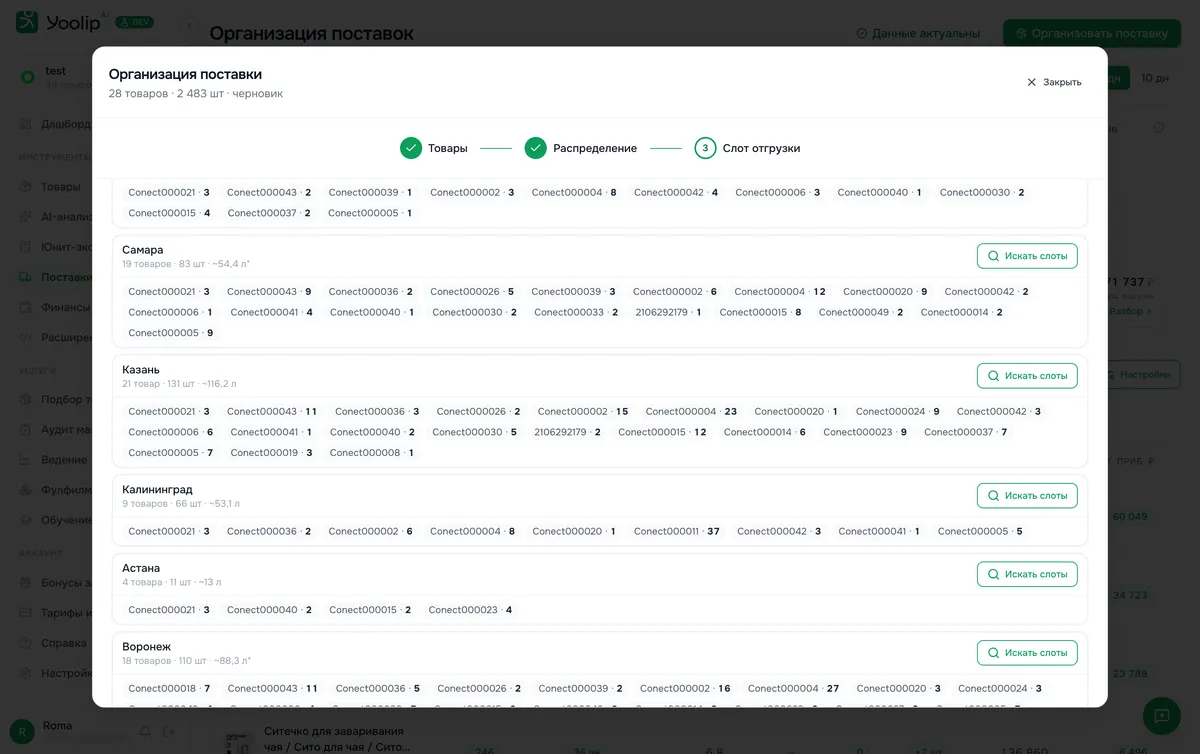Select the Слот отгрузки step label

point(761,148)
